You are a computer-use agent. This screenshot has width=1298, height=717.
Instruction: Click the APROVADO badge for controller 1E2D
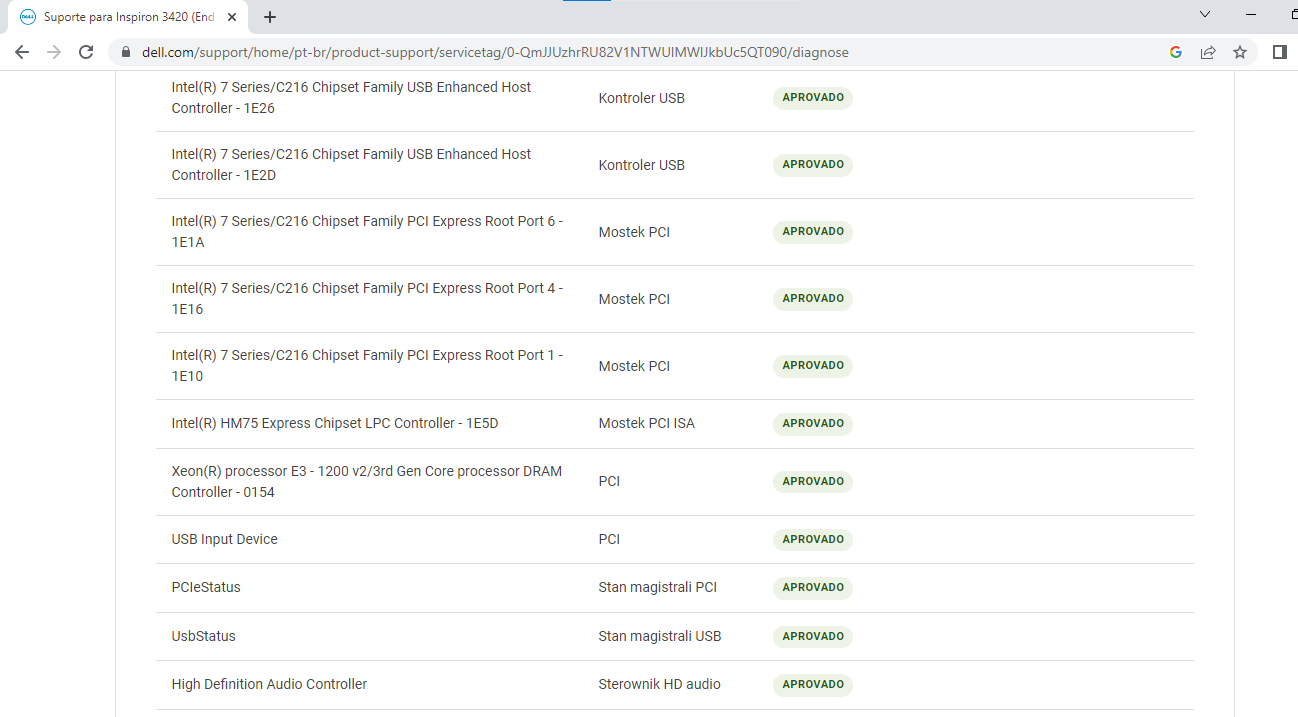point(813,165)
